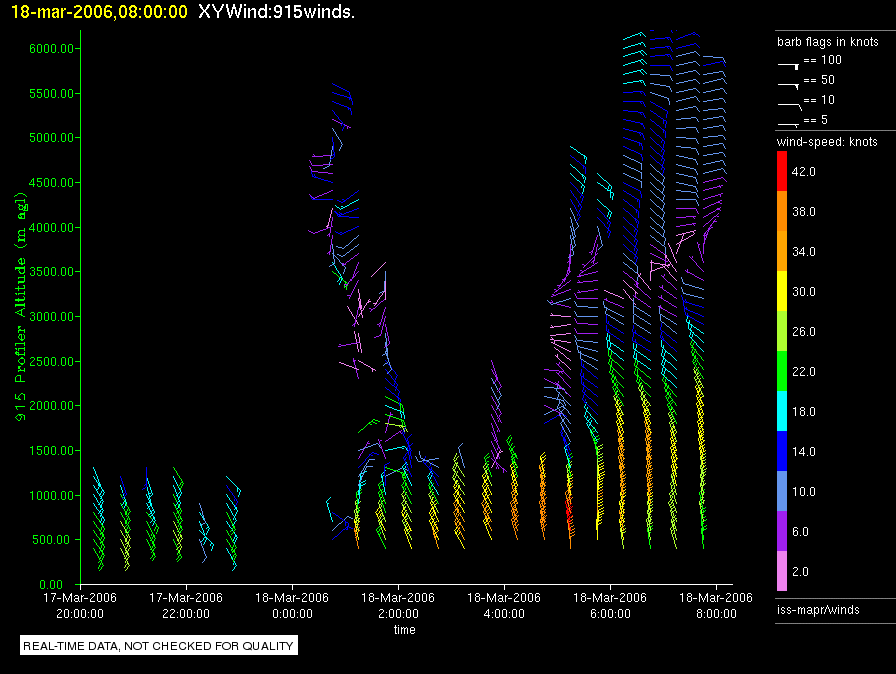Click the 18-Mar-2006 0:00:00 time tick label
Viewport: 896px width, 674px height.
[292, 604]
